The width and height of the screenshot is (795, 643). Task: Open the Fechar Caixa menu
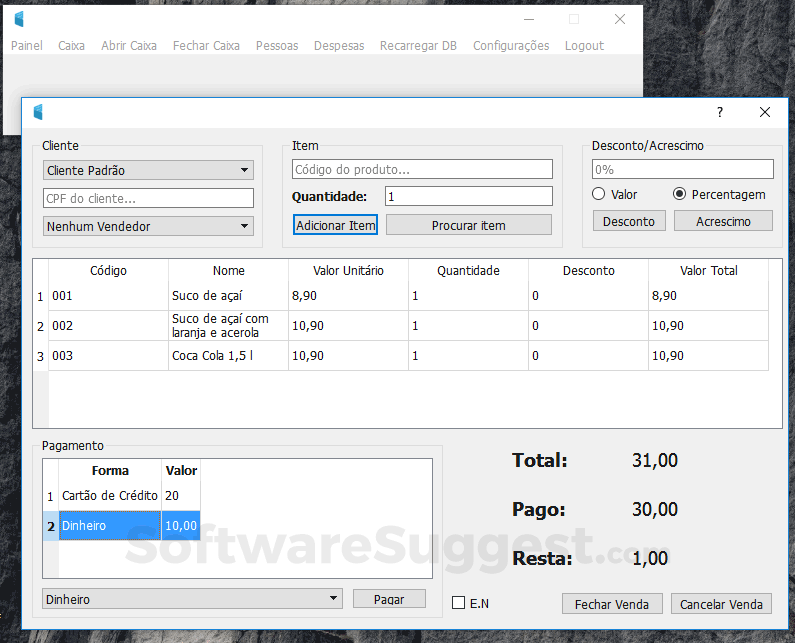[x=206, y=46]
